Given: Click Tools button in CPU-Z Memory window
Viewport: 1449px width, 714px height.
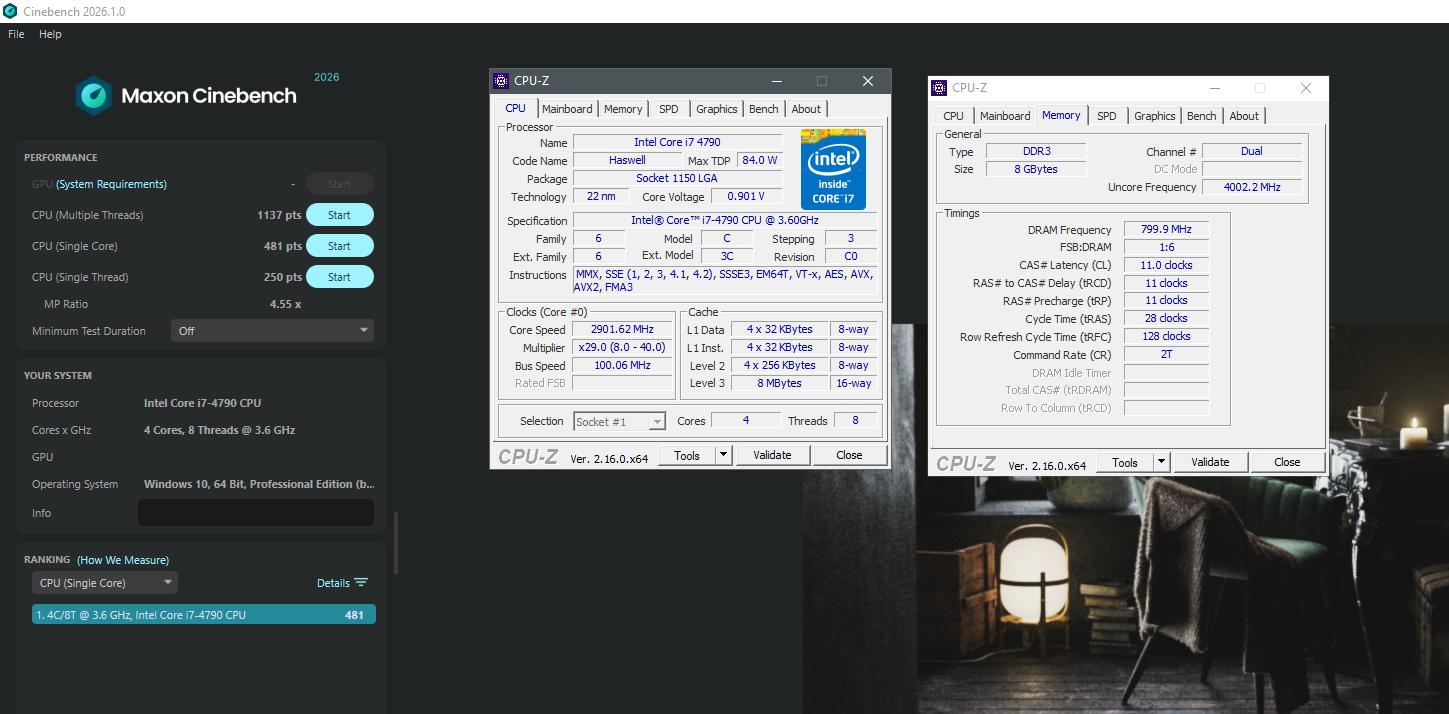Looking at the screenshot, I should pyautogui.click(x=1125, y=462).
